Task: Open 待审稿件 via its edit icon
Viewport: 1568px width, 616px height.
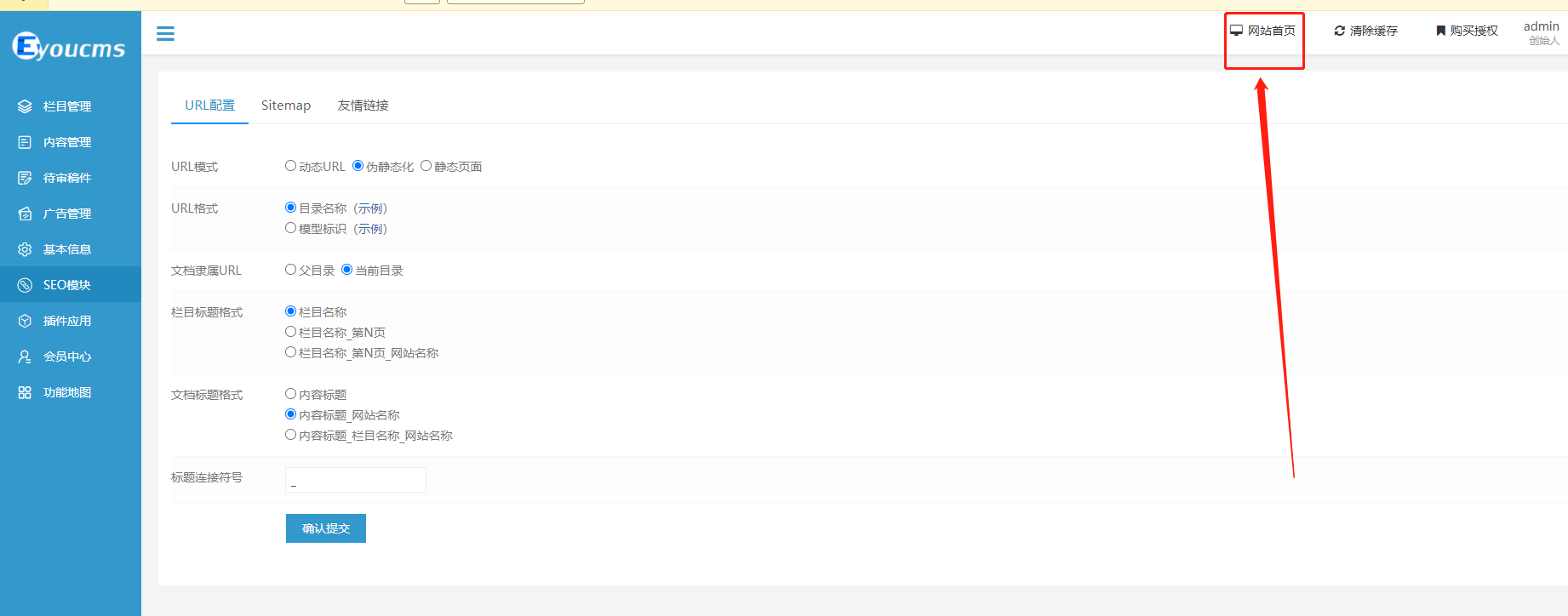Action: [x=25, y=178]
